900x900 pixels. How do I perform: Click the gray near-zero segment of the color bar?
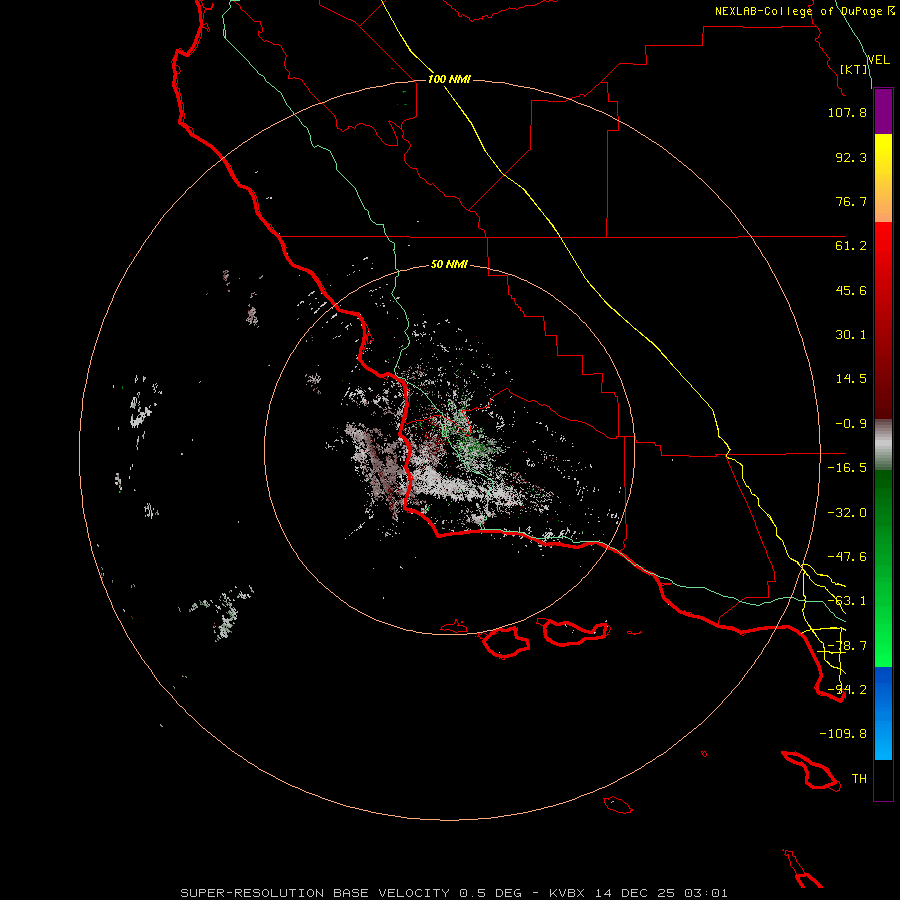pyautogui.click(x=883, y=443)
